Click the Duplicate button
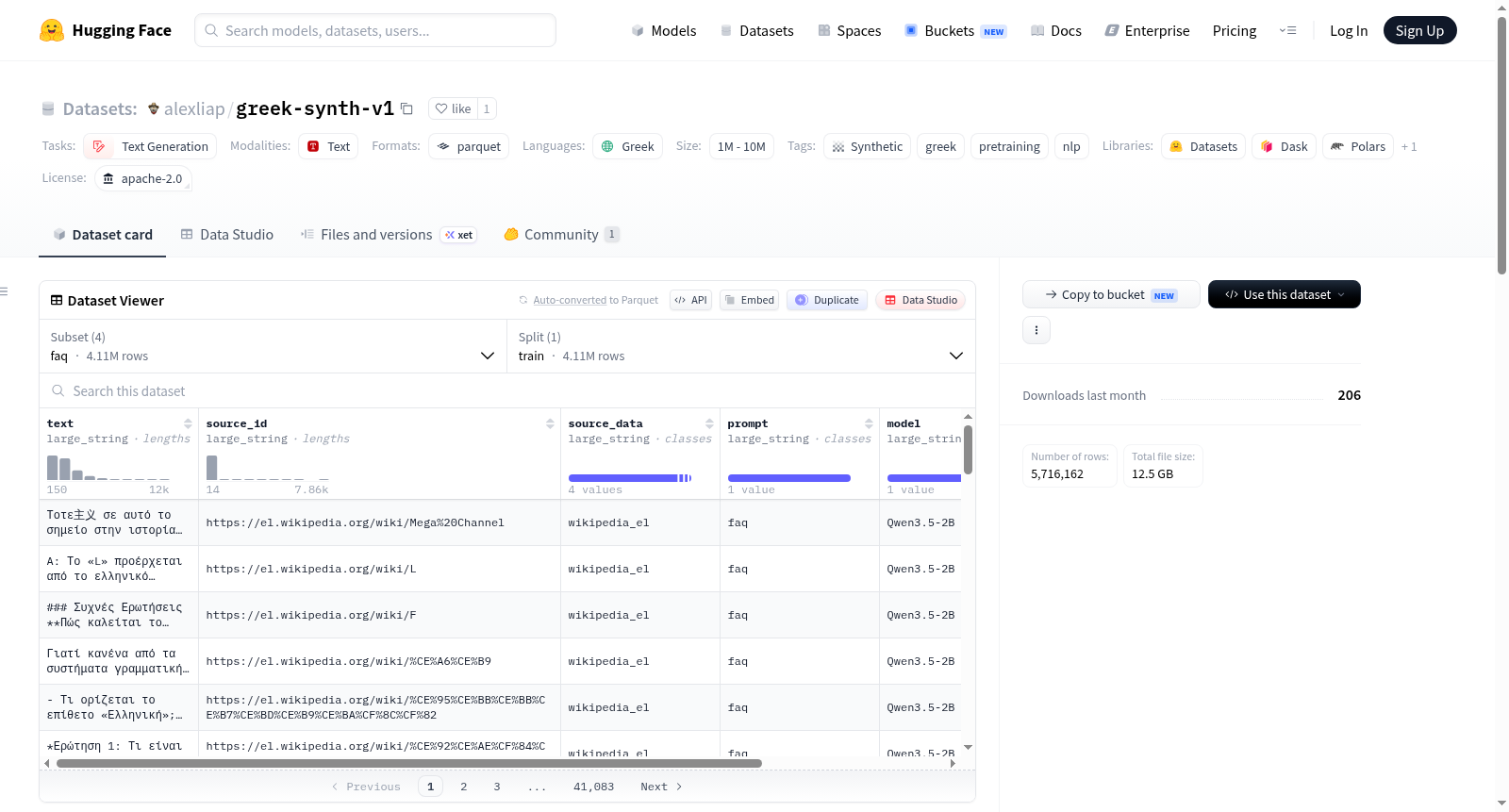1509x812 pixels. [827, 300]
